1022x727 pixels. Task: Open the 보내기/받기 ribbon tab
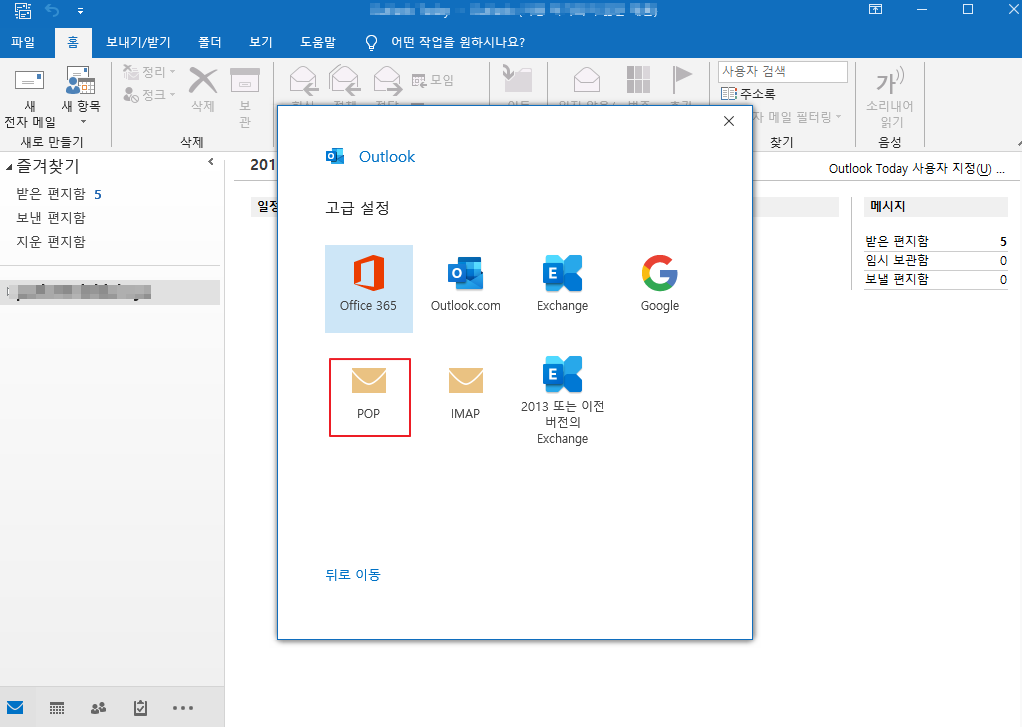138,42
